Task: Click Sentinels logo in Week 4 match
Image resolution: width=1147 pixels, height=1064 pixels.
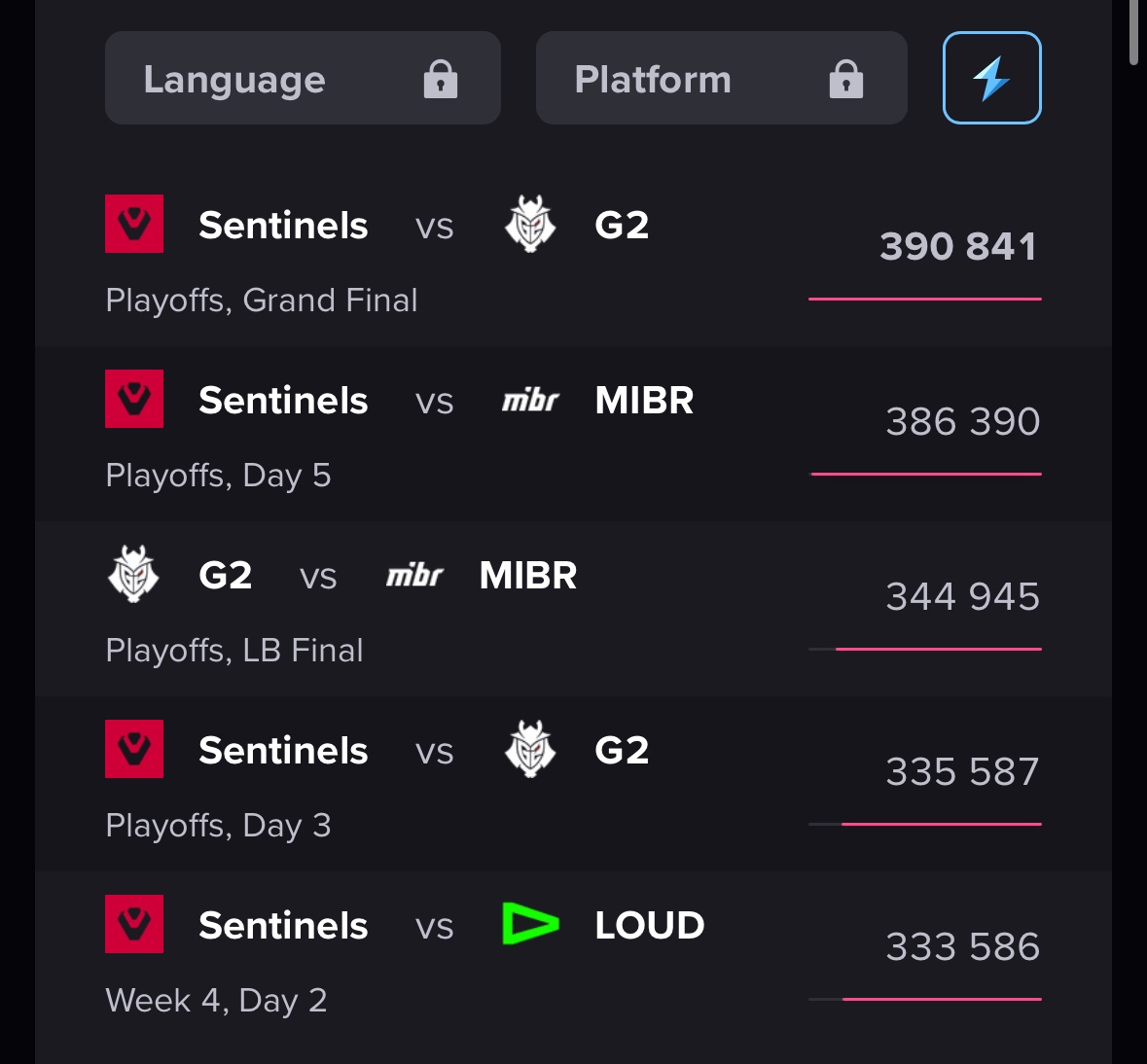Action: [x=134, y=924]
